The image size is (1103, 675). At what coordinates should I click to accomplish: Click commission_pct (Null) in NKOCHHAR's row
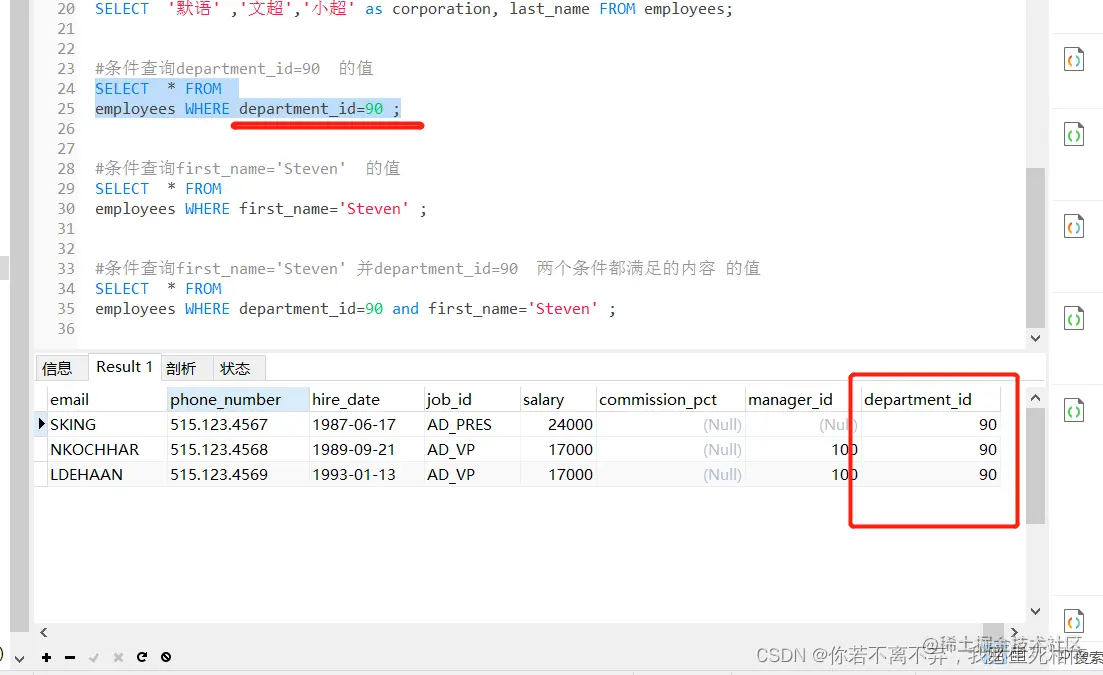pyautogui.click(x=670, y=449)
